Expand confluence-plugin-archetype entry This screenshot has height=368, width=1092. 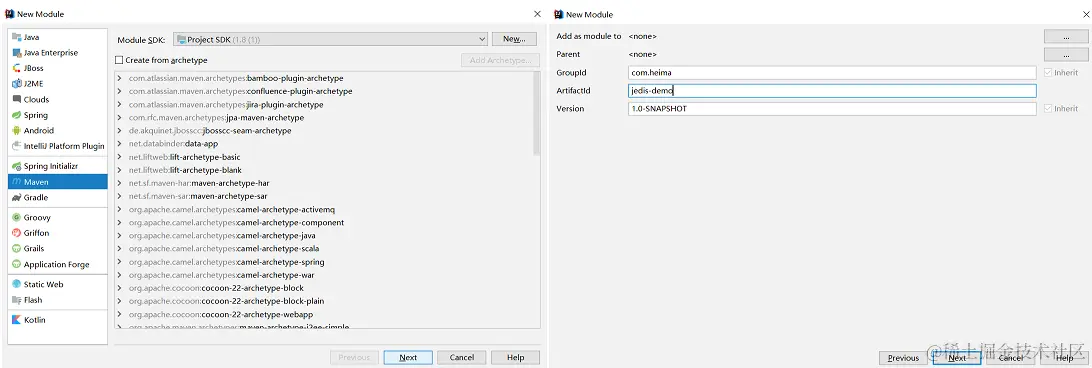120,91
